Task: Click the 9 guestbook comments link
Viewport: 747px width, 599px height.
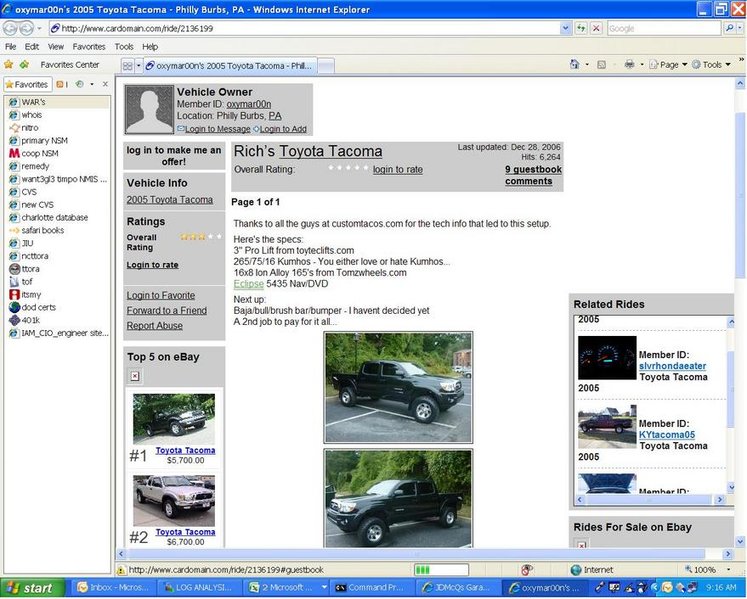Action: tap(533, 175)
